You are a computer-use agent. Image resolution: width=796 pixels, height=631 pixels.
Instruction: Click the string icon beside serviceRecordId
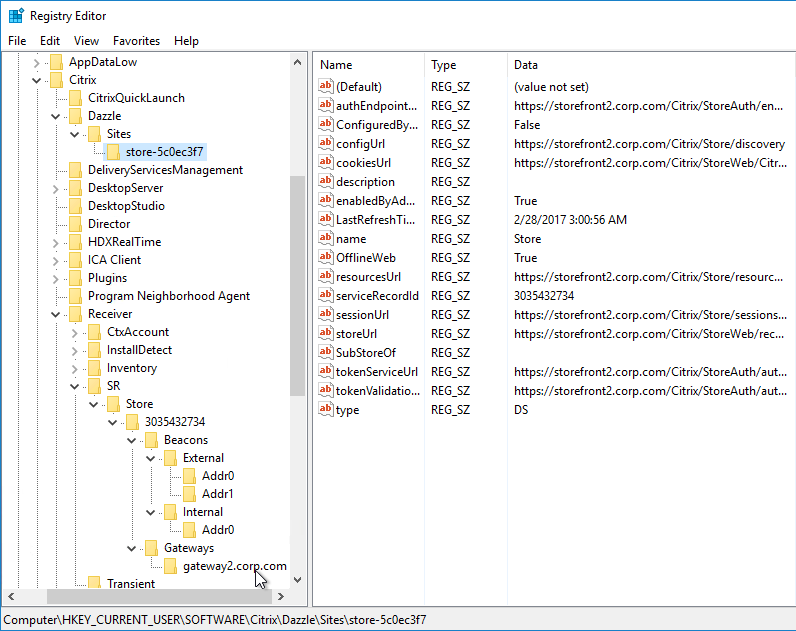point(325,295)
